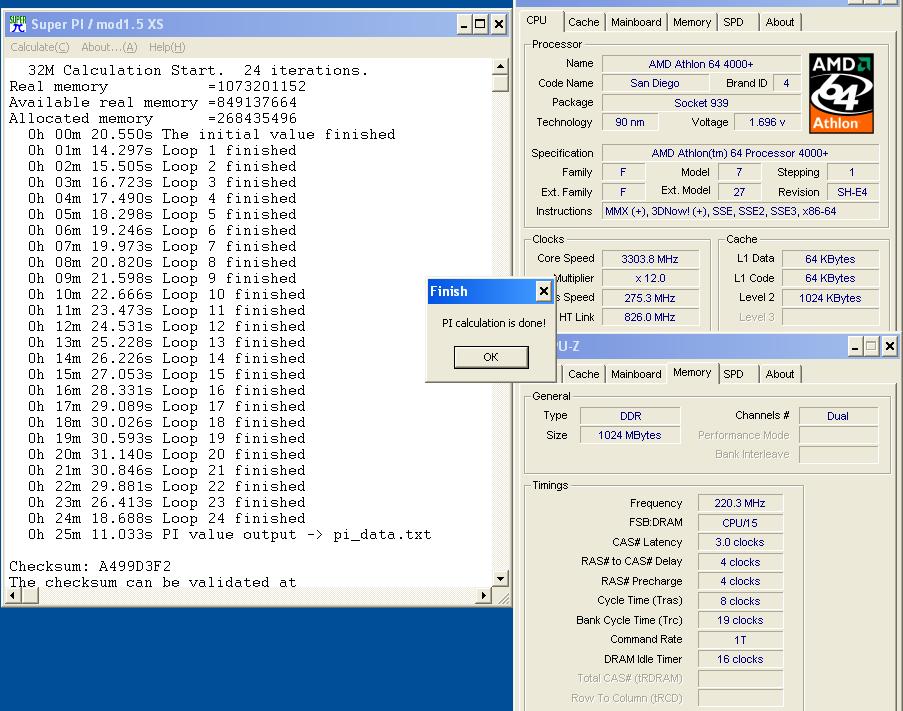Click the Brand ID value 4
Image resolution: width=903 pixels, height=711 pixels.
point(786,83)
